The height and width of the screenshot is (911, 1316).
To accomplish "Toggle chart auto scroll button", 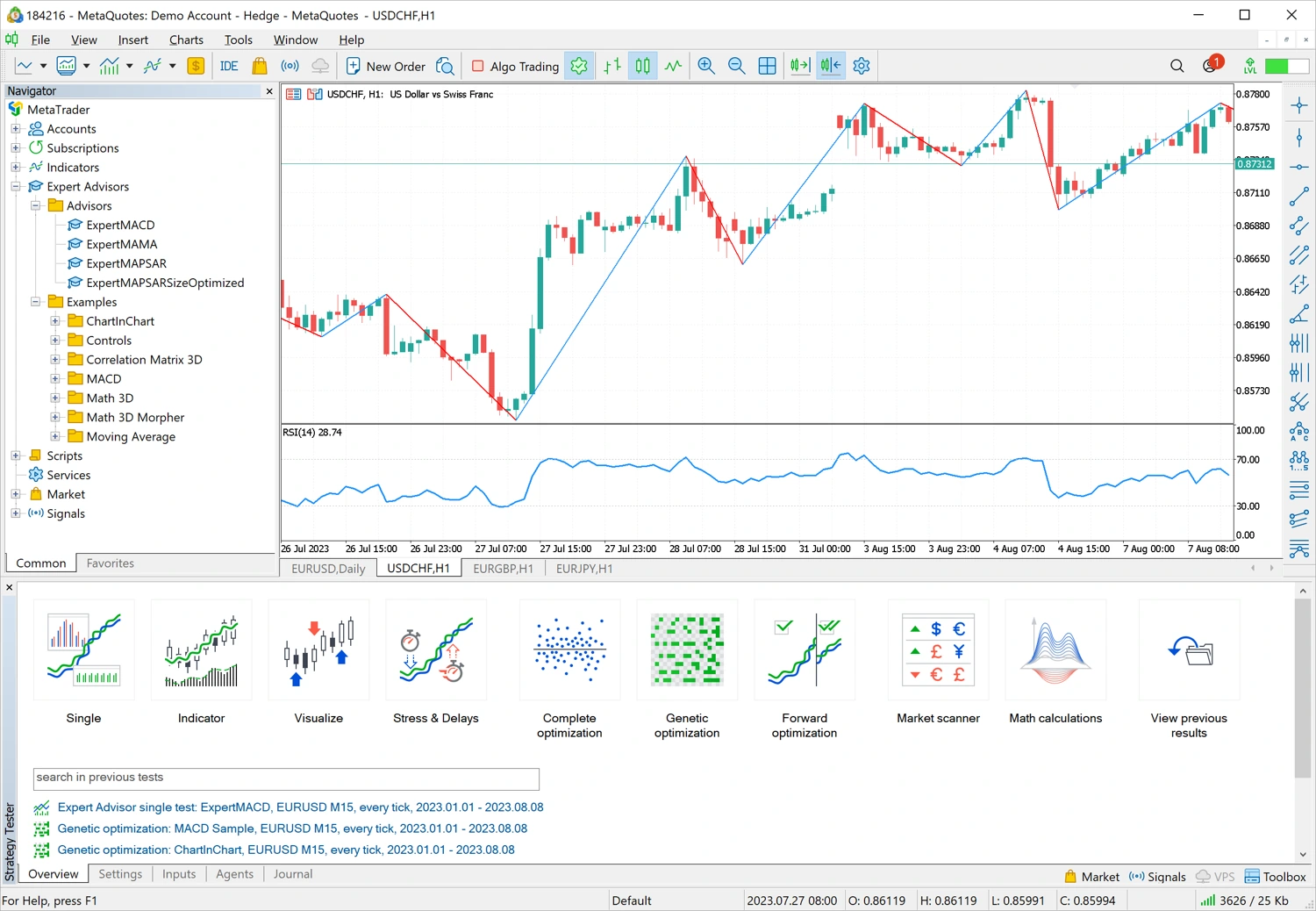I will [800, 66].
